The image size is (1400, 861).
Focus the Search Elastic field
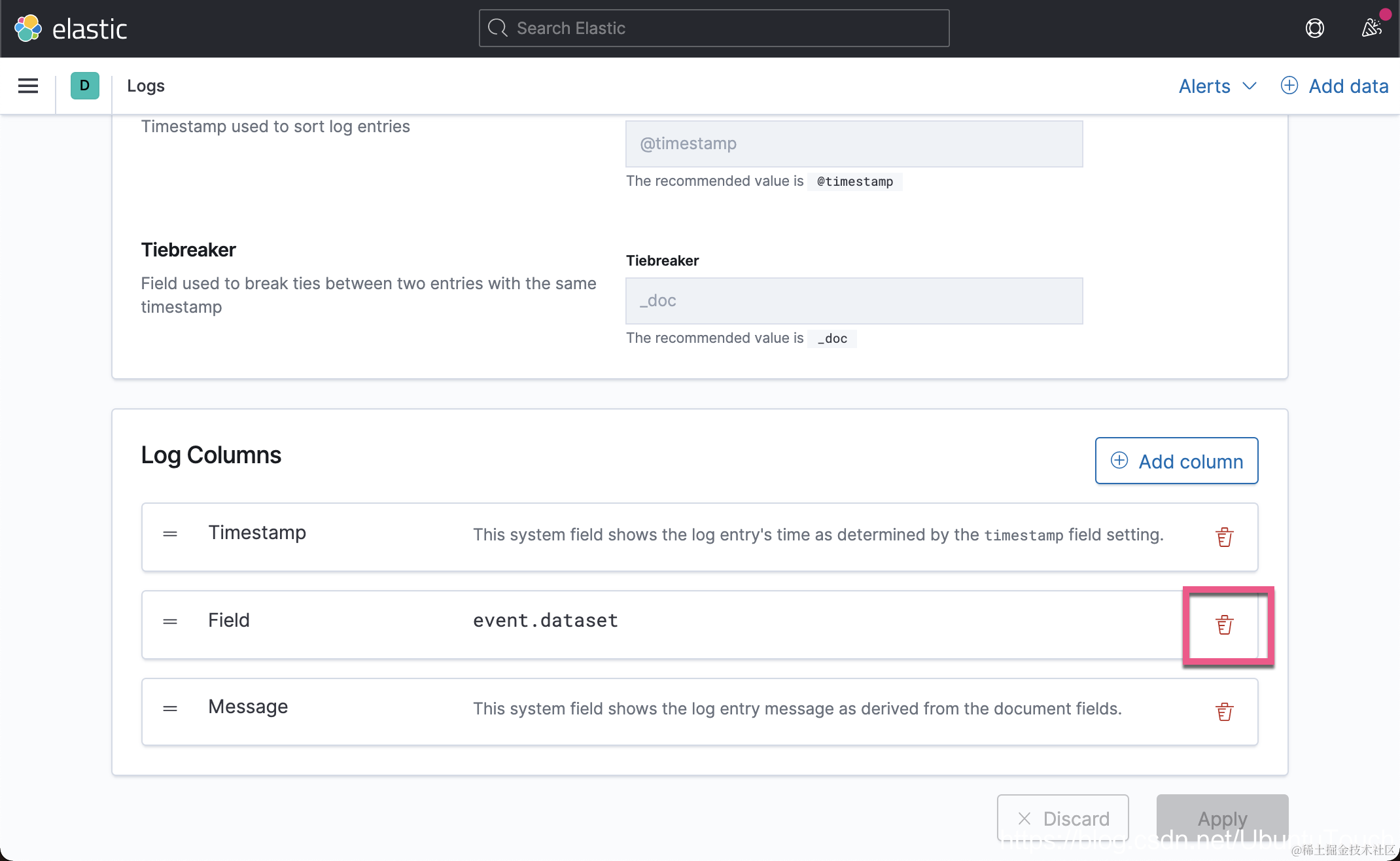(x=714, y=28)
